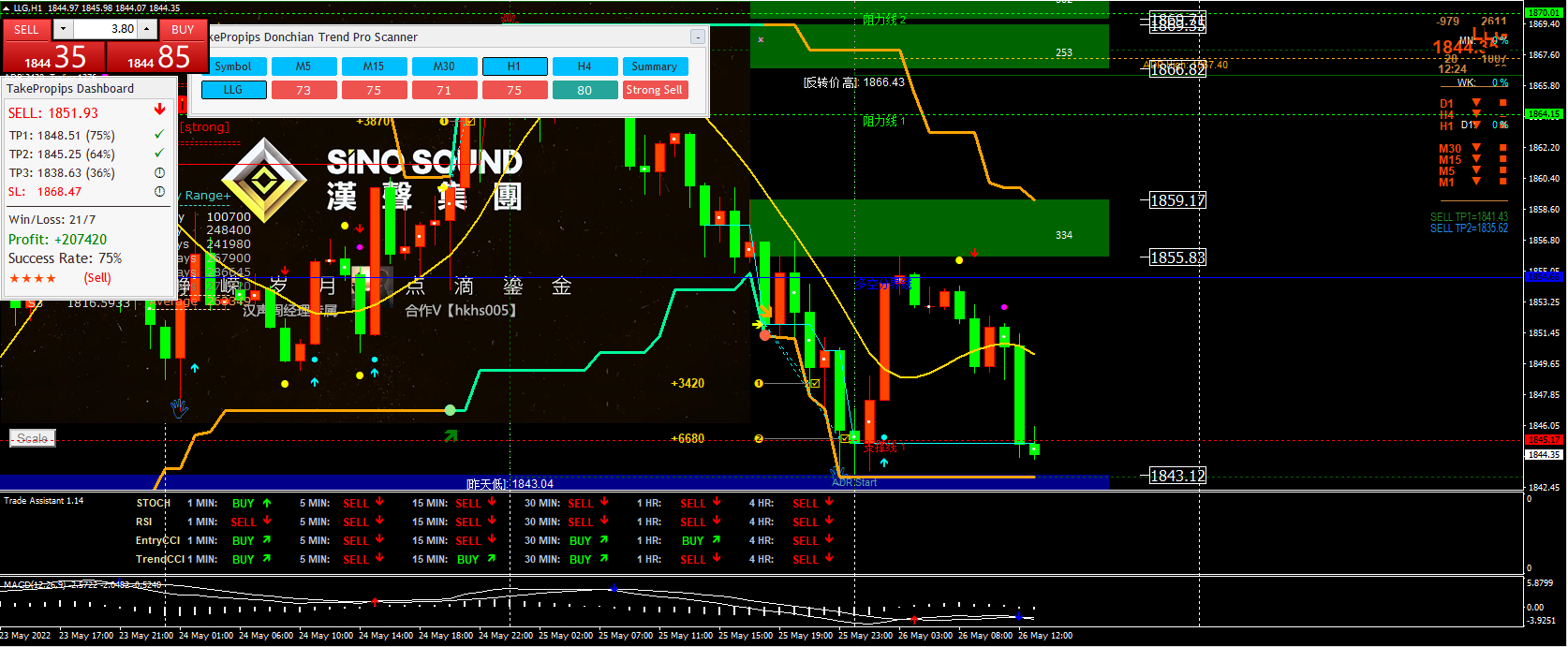Click the RSI 15 MIN SELL down arrow
The image size is (1568, 647).
pos(492,521)
